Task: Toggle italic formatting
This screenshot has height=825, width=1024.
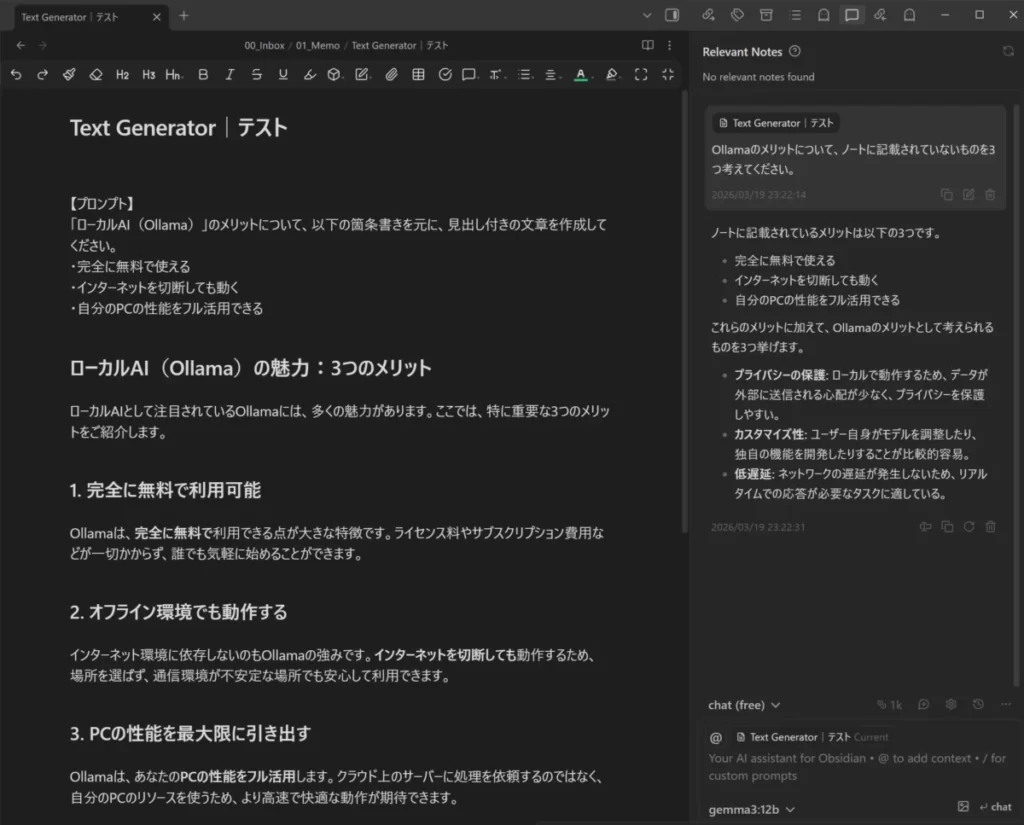Action: 229,74
